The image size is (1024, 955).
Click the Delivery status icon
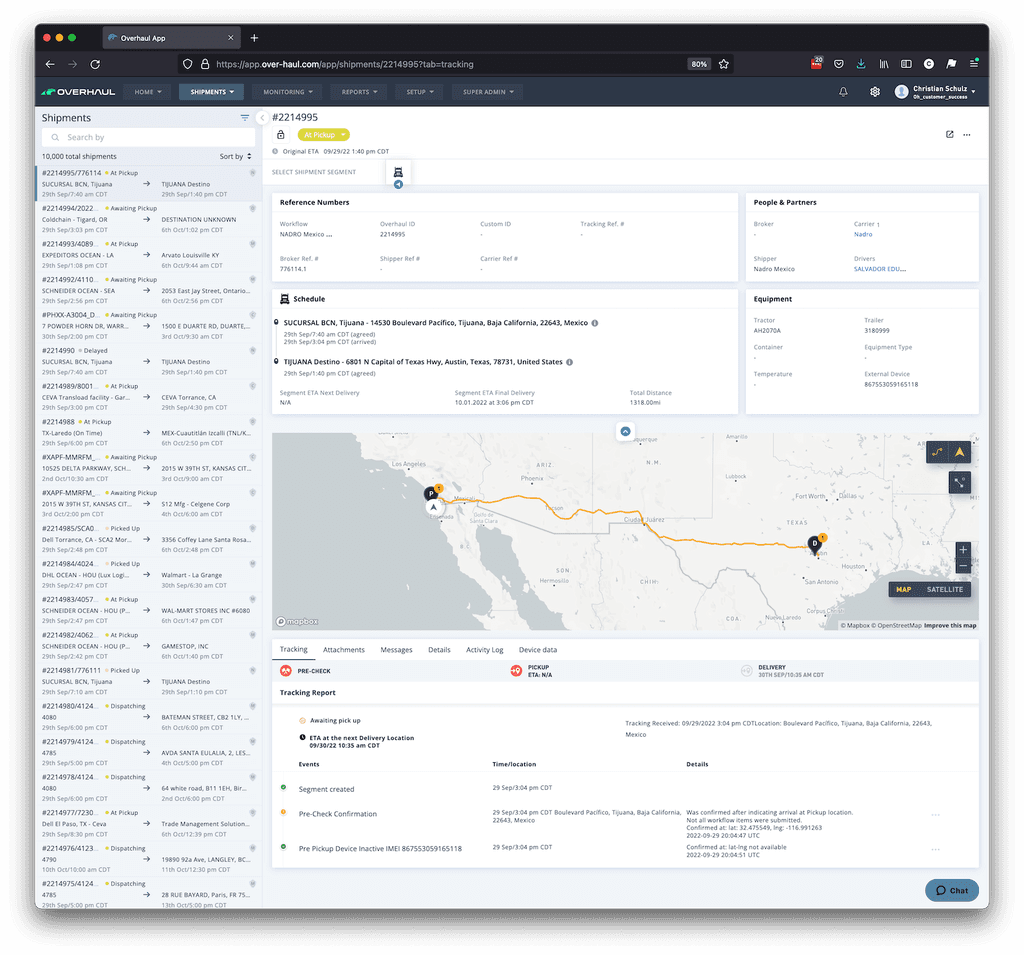(746, 671)
